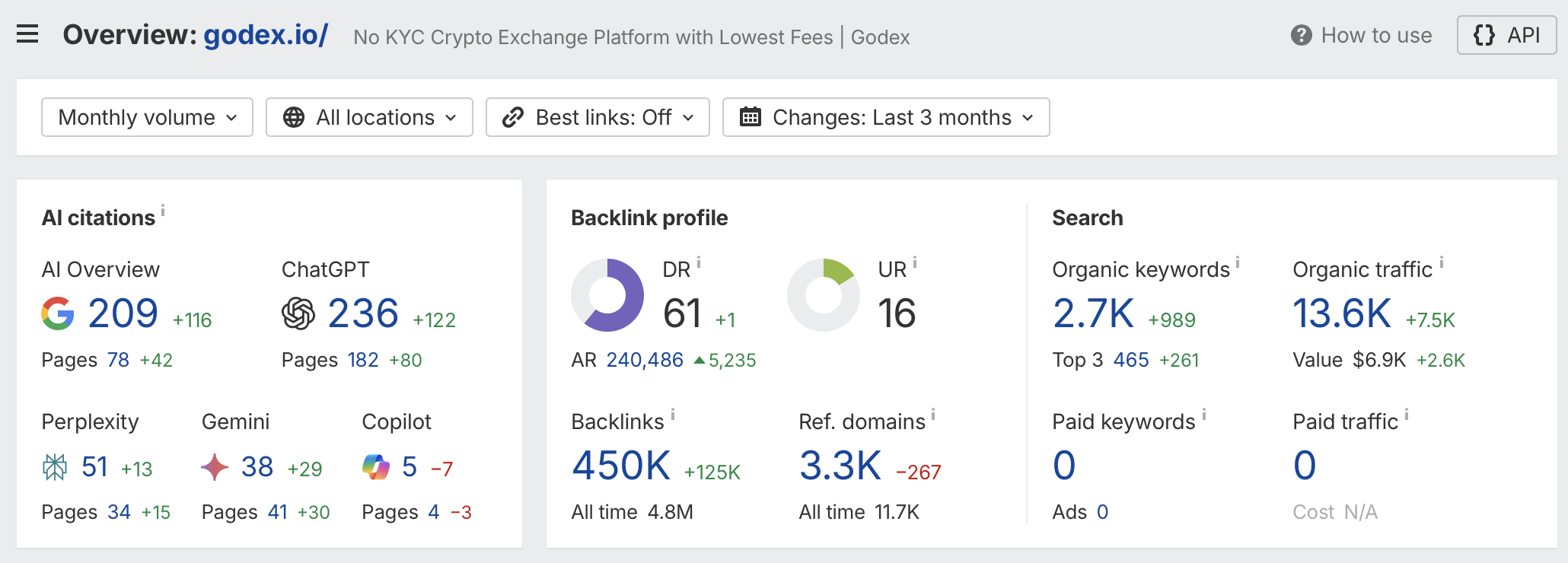Click the DR donut chart

click(607, 295)
